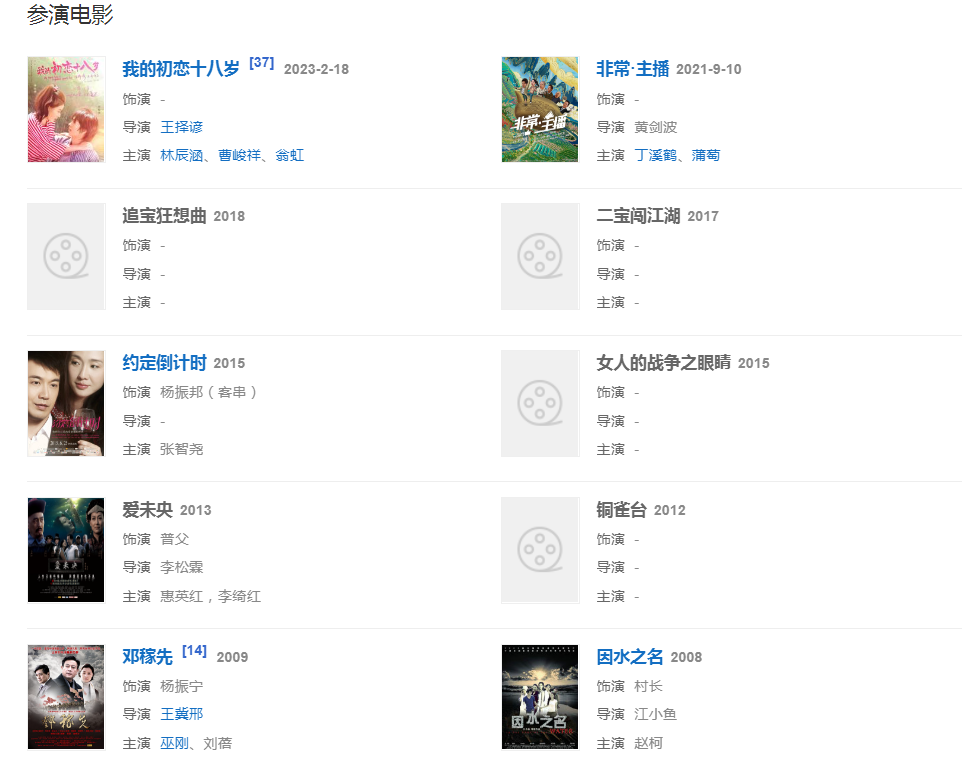
Task: Click the 爱未央 movie poster
Action: (66, 550)
